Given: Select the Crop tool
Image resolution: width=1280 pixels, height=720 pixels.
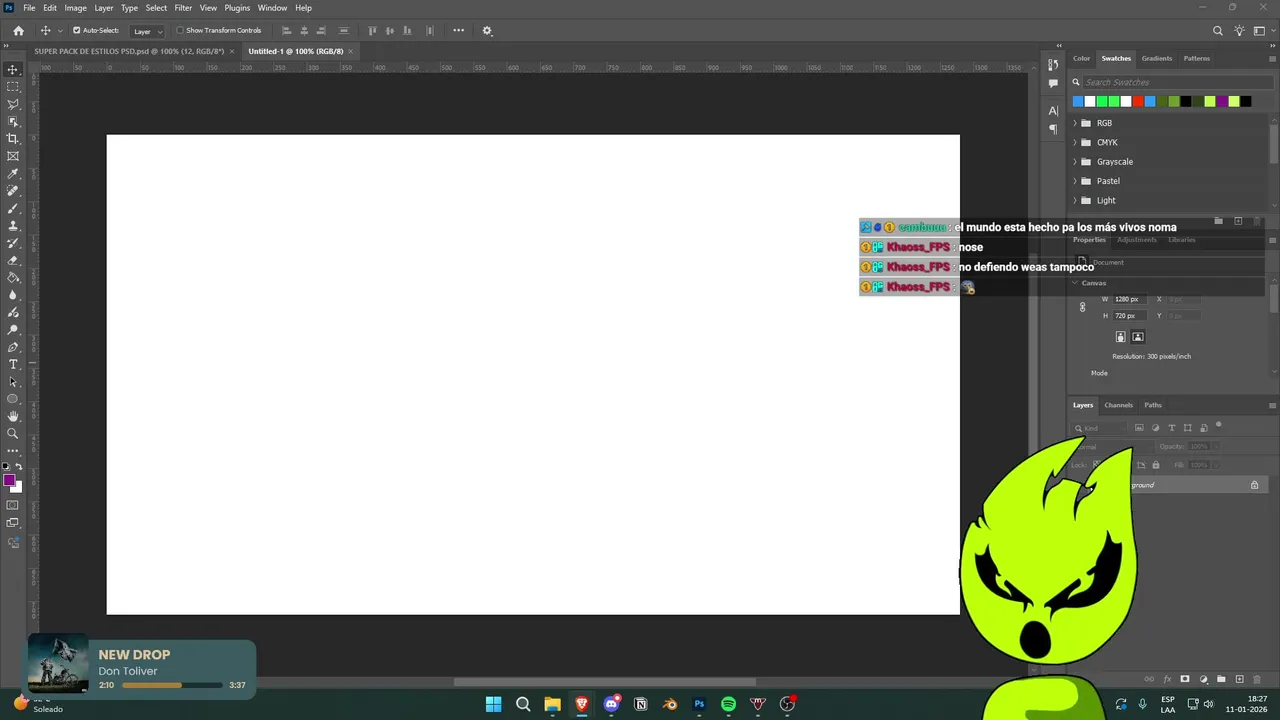Looking at the screenshot, I should pos(13,139).
